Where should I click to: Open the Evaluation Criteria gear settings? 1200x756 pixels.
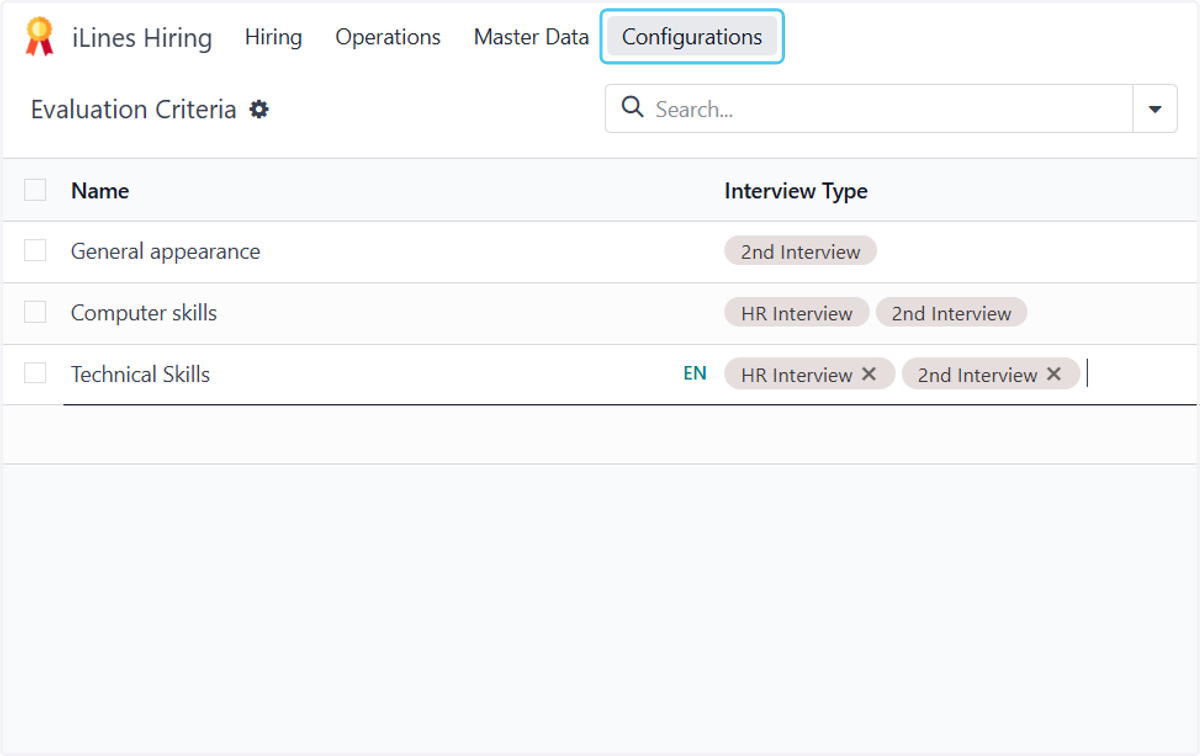tap(259, 109)
